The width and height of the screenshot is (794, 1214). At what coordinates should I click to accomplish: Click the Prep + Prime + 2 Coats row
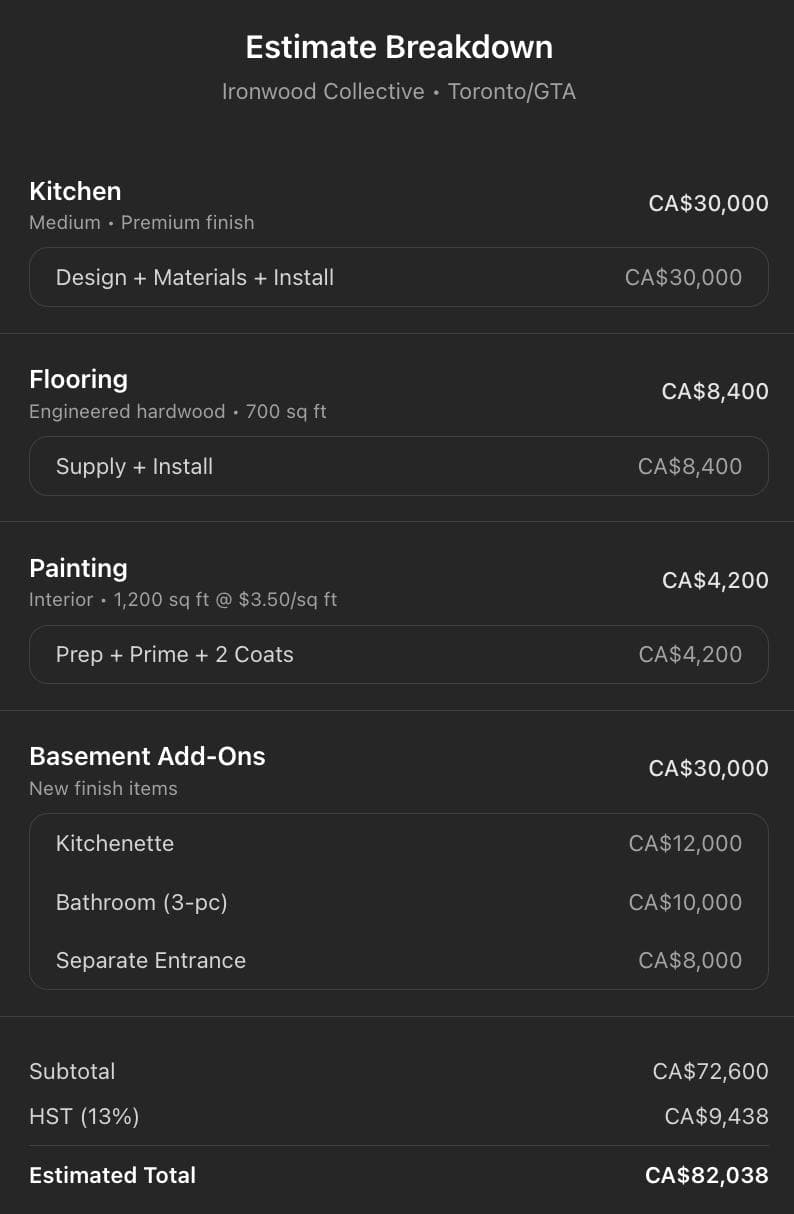click(x=398, y=654)
